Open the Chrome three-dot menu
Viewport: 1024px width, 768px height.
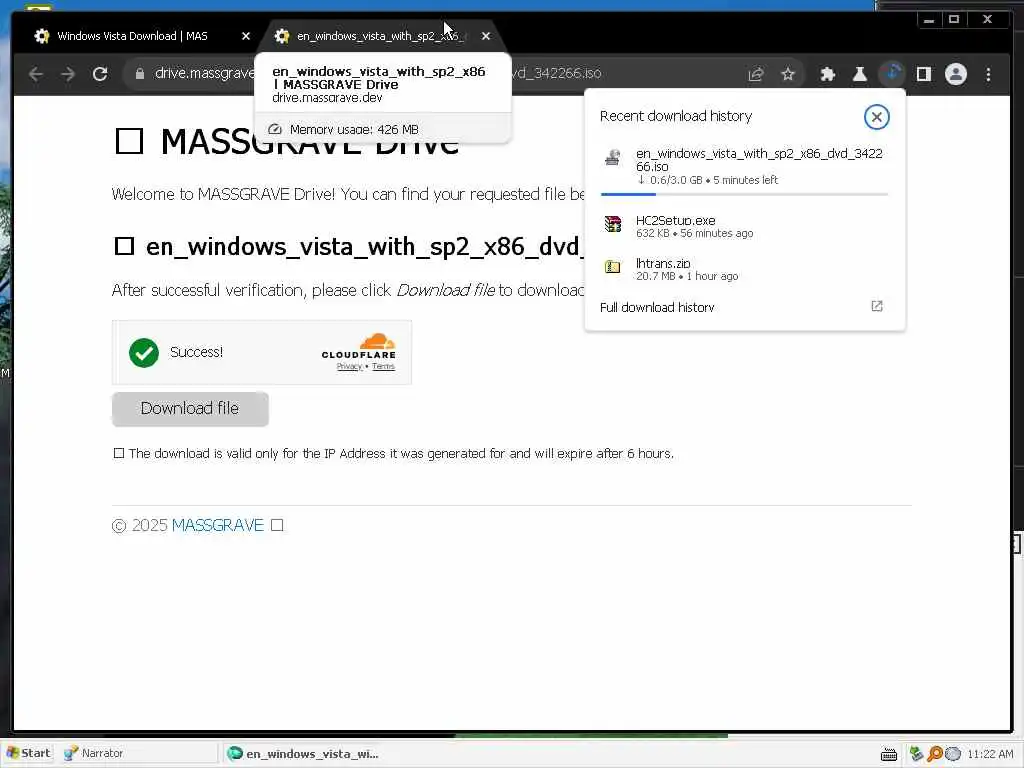pos(988,74)
